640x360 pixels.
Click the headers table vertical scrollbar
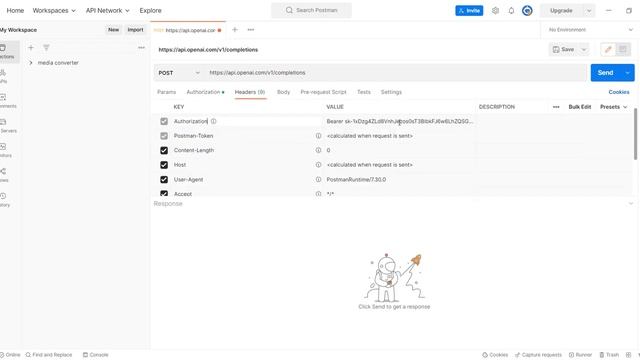click(635, 134)
